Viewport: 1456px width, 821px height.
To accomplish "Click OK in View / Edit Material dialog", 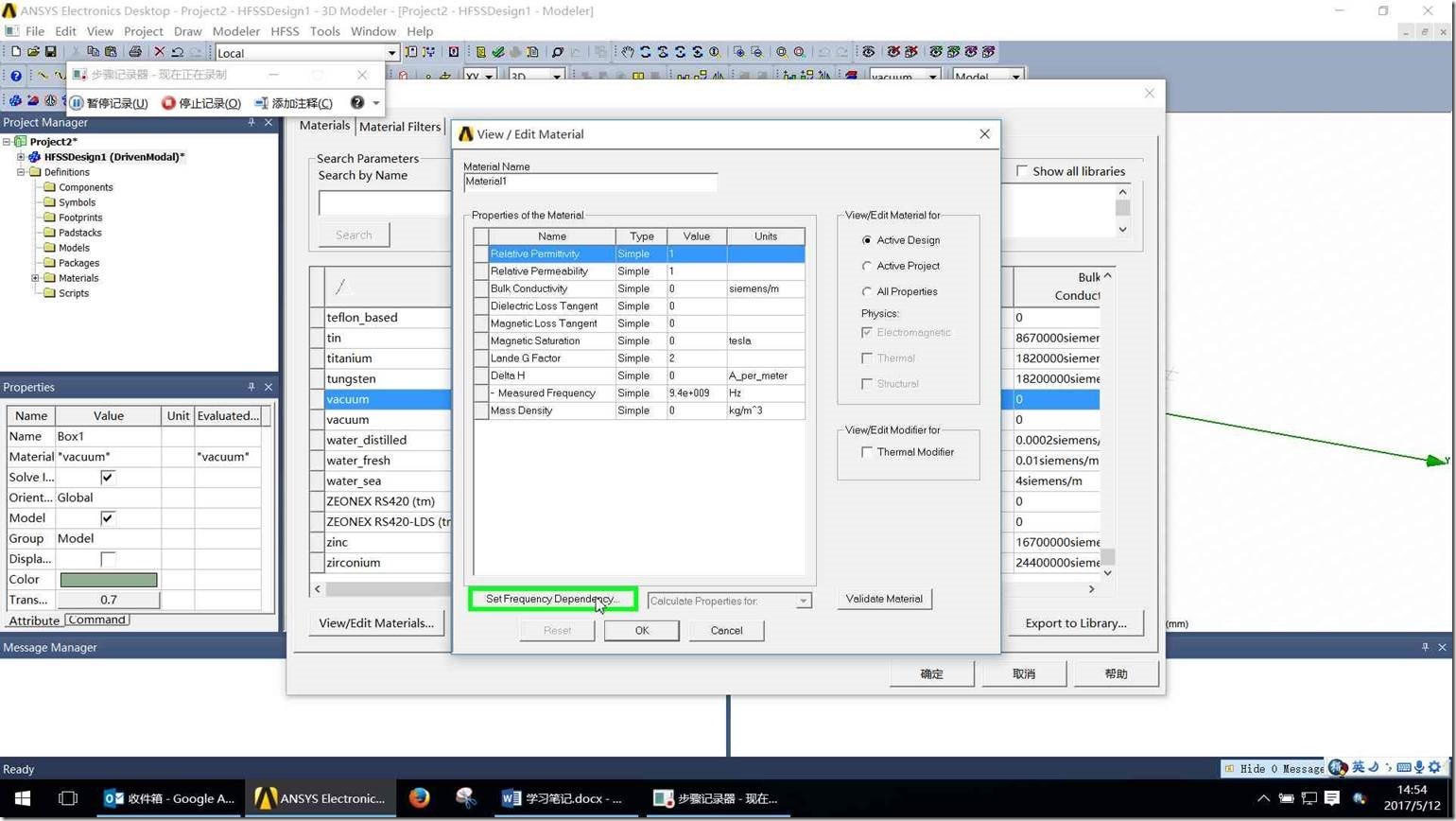I will click(x=642, y=631).
